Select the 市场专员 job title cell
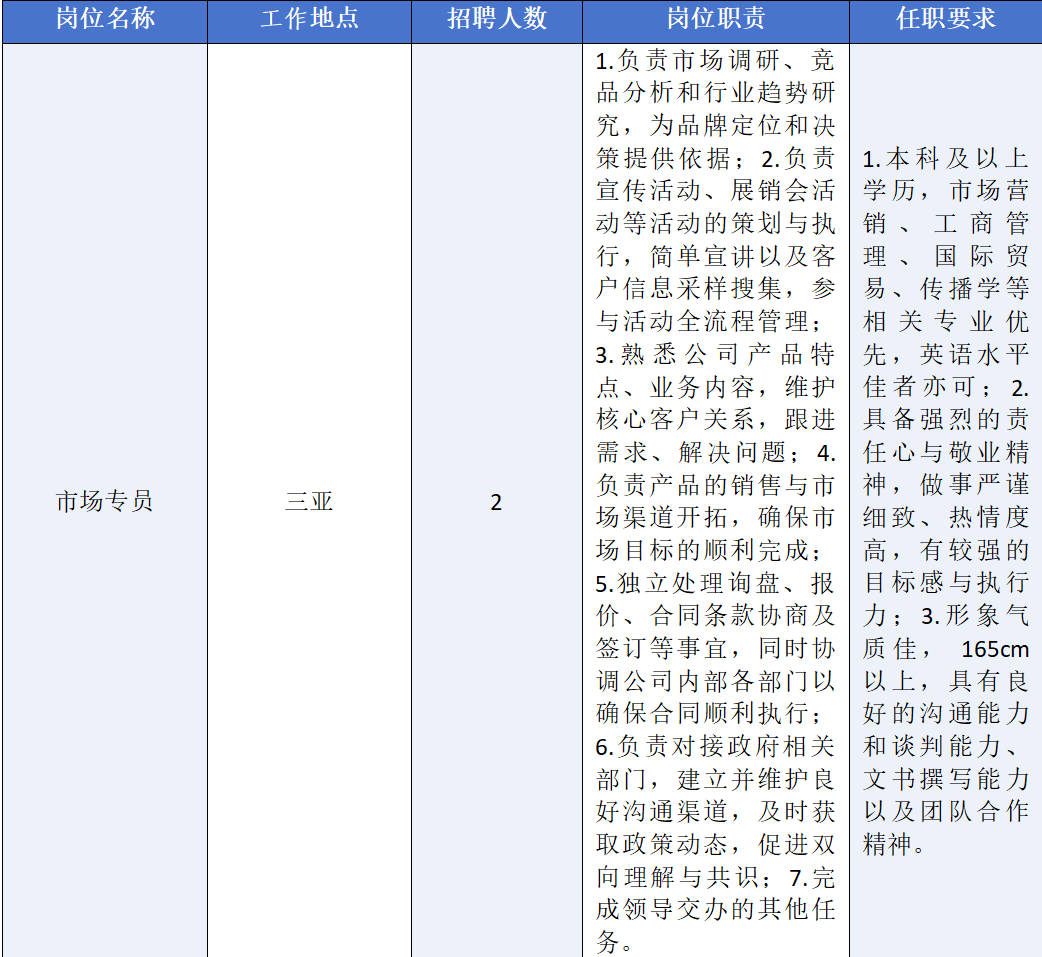This screenshot has width=1042, height=957. click(105, 501)
